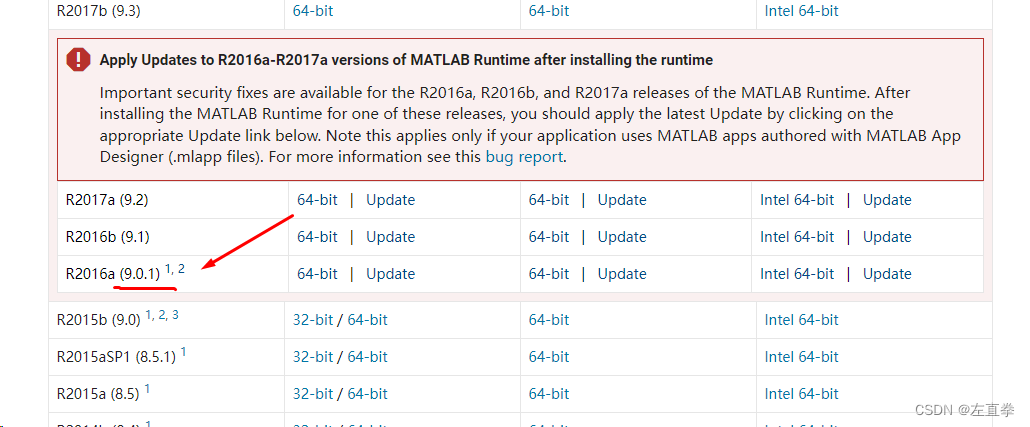Open R2016a Linux Update link
1030x427 pixels.
pyautogui.click(x=621, y=274)
